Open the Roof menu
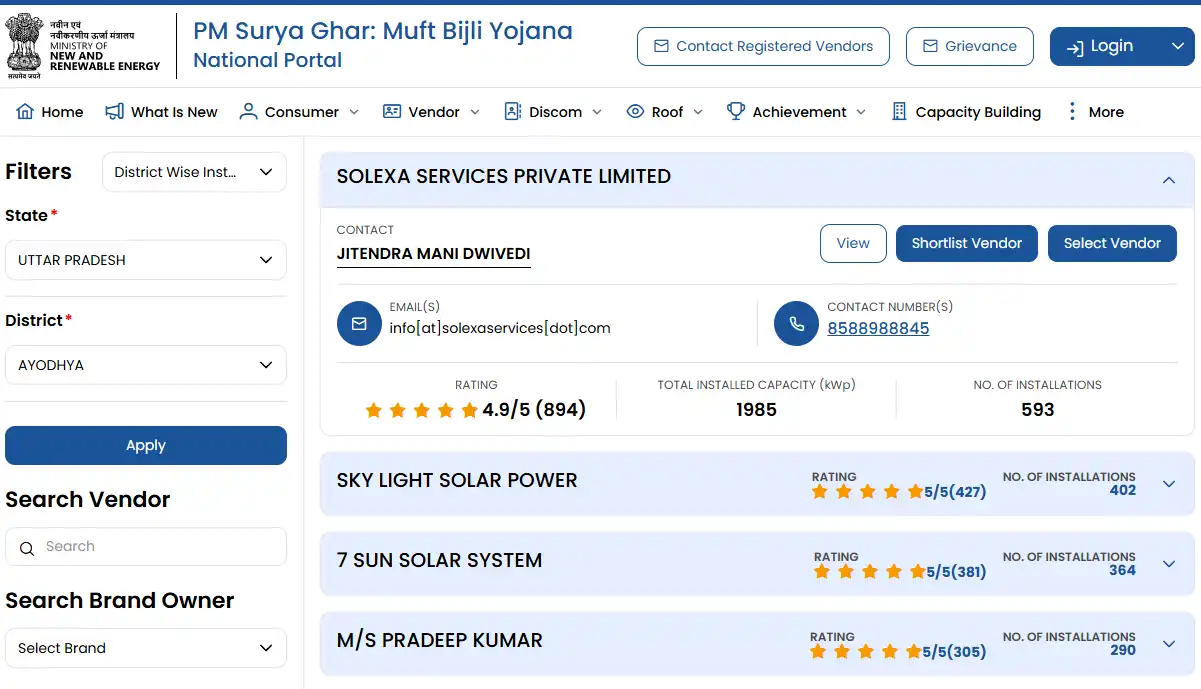This screenshot has height=689, width=1201. click(664, 112)
